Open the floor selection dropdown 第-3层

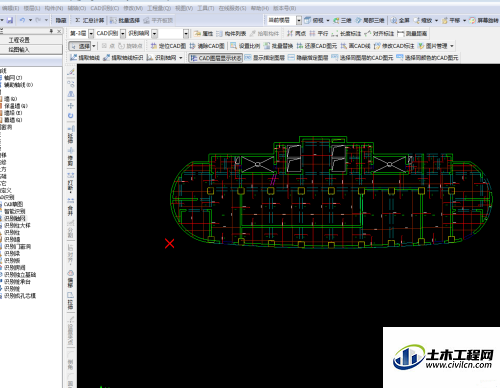coord(81,33)
